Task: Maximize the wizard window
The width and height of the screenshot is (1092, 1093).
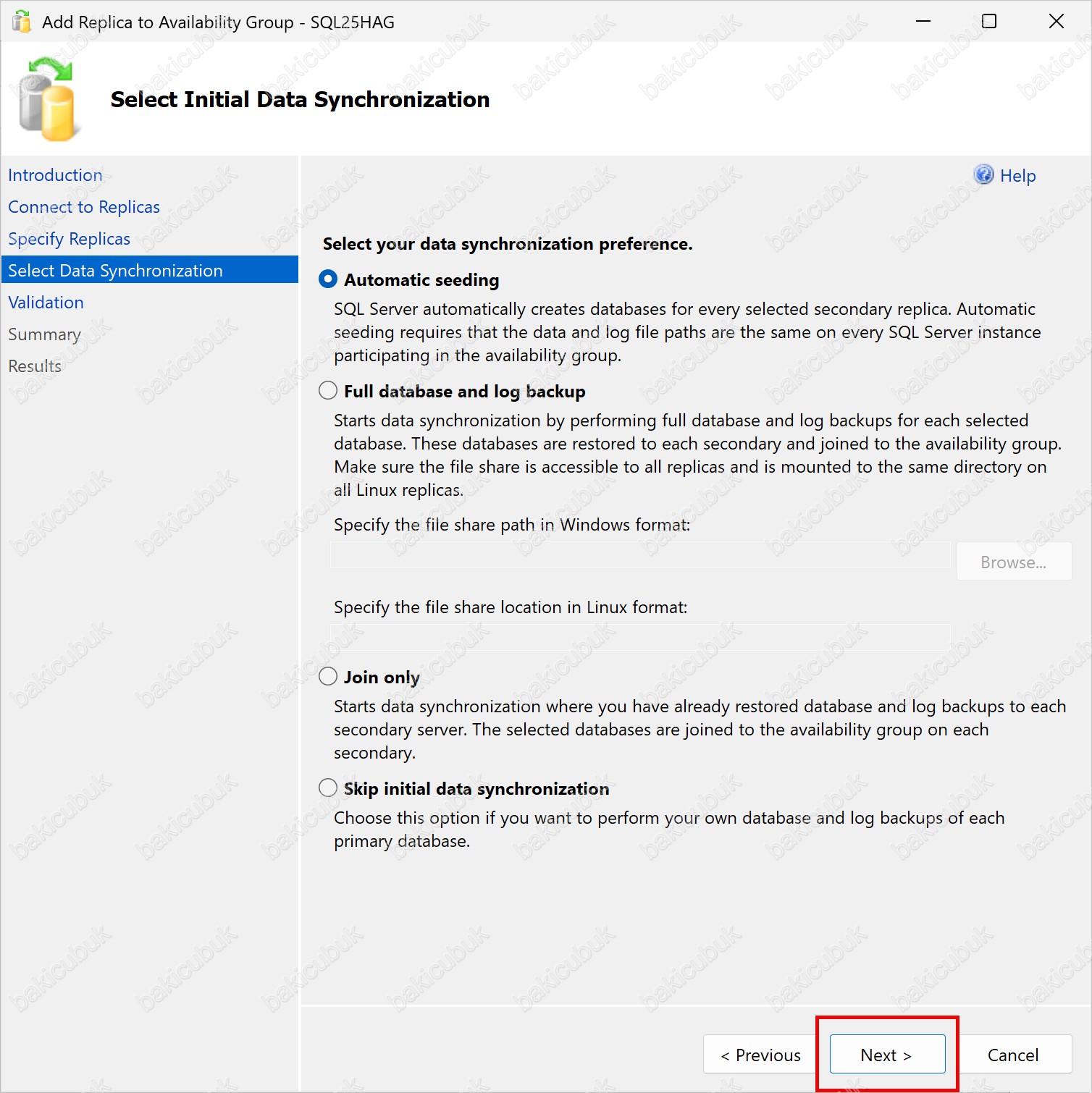Action: tap(988, 22)
